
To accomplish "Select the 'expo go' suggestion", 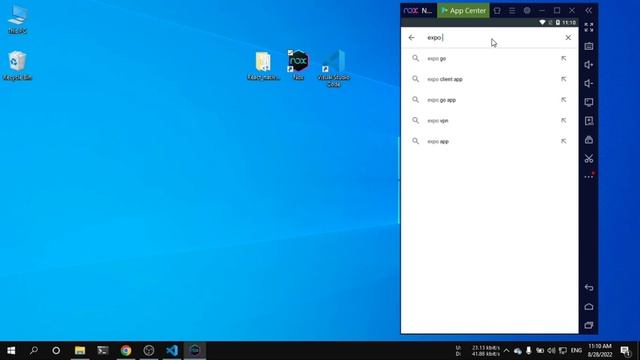I will point(489,58).
